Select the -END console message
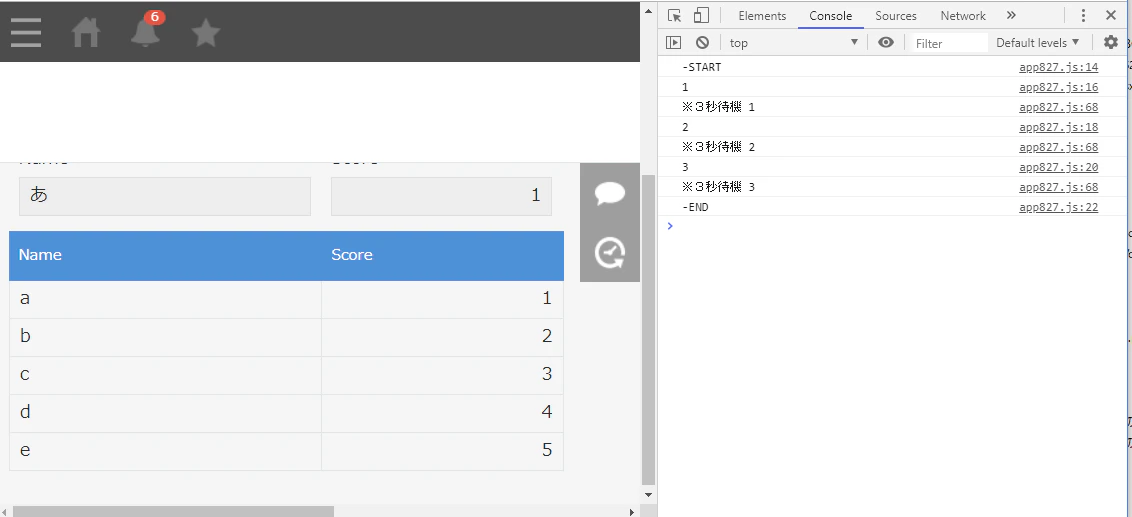 click(x=695, y=207)
